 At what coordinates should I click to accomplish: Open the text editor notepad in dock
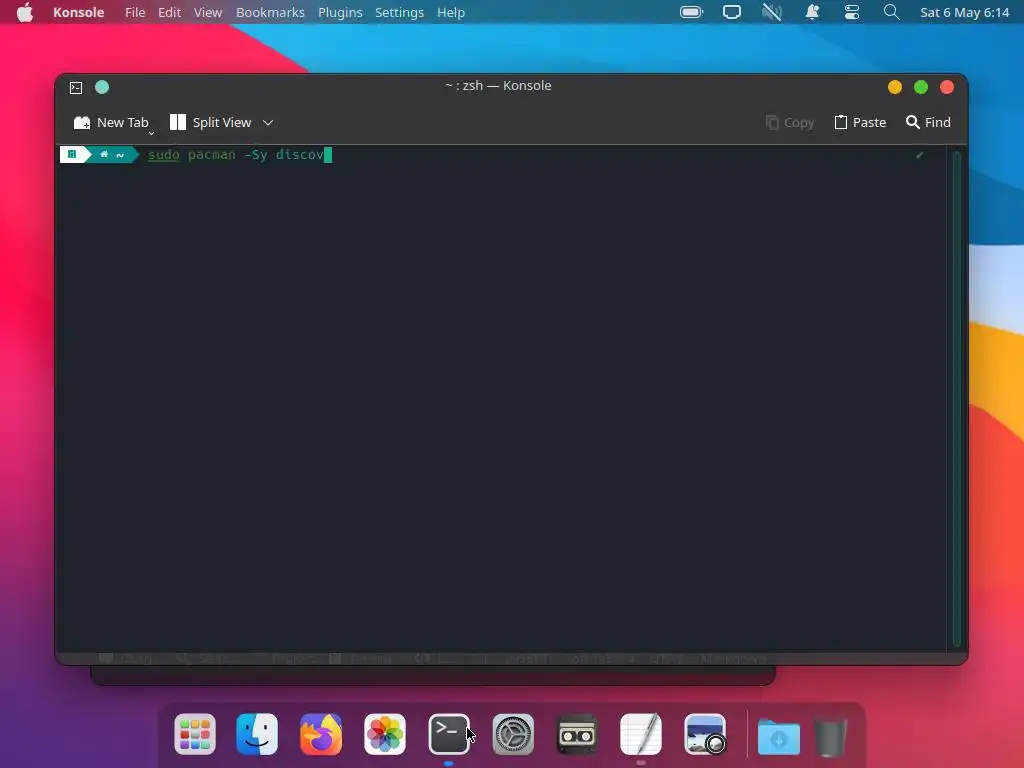coord(641,734)
